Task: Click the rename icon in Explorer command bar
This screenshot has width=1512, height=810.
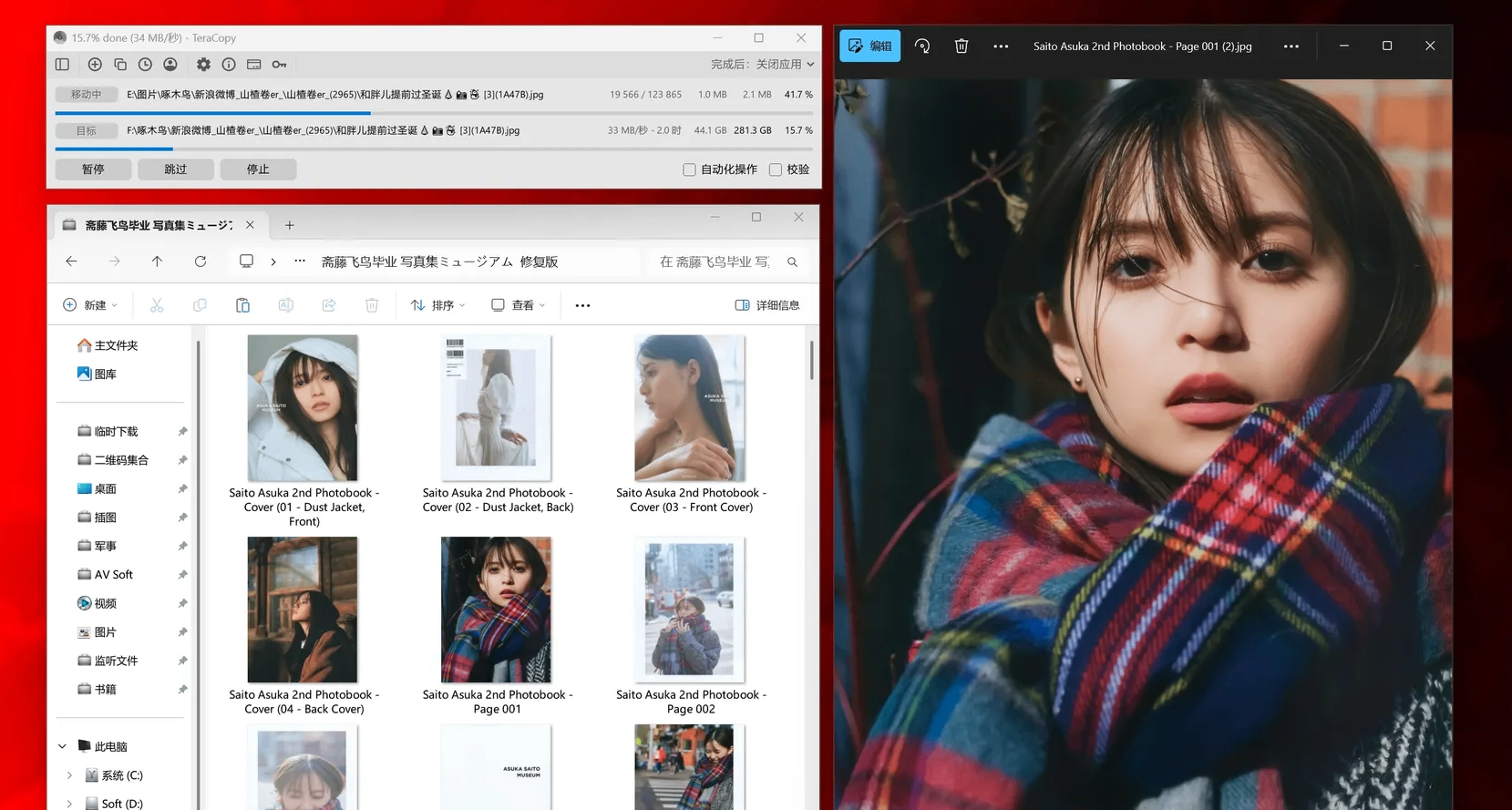Action: (x=286, y=305)
